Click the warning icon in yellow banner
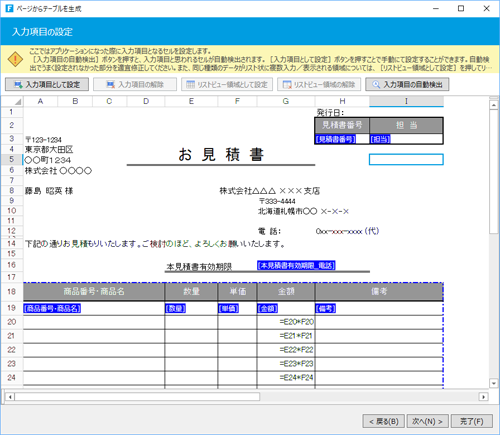500x435 pixels. (15, 59)
